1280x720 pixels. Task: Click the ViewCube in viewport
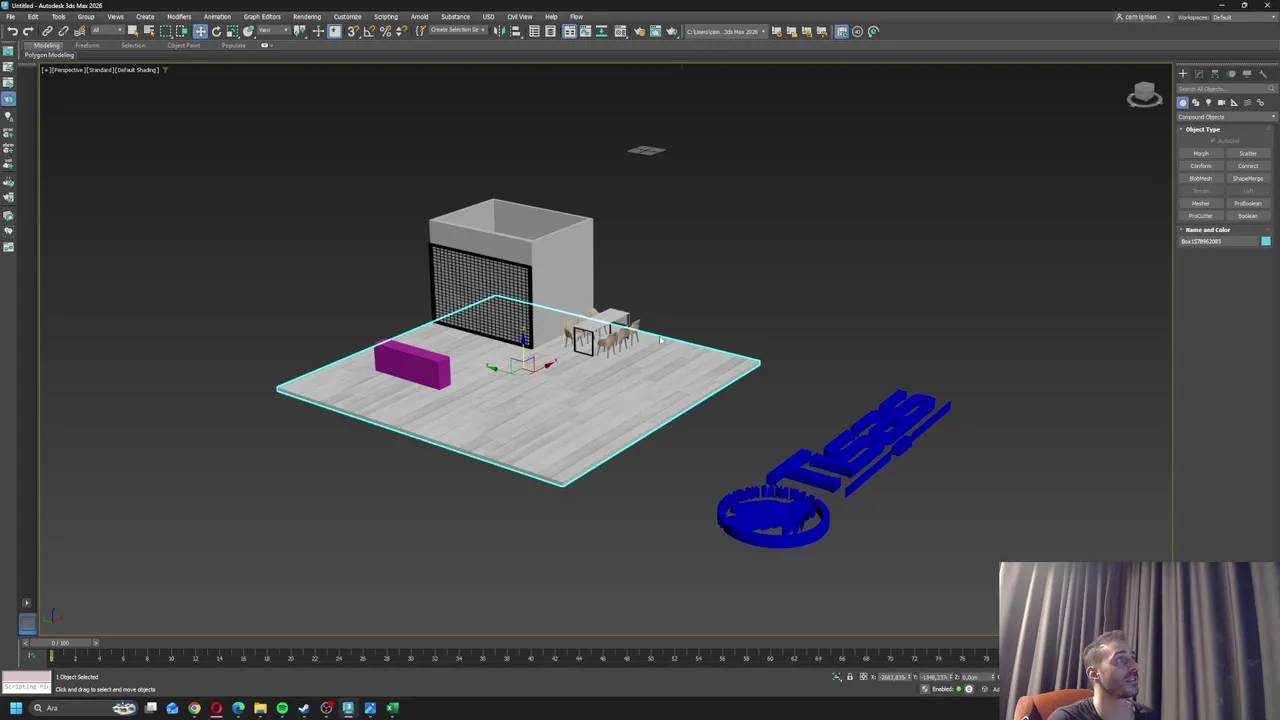[1145, 95]
